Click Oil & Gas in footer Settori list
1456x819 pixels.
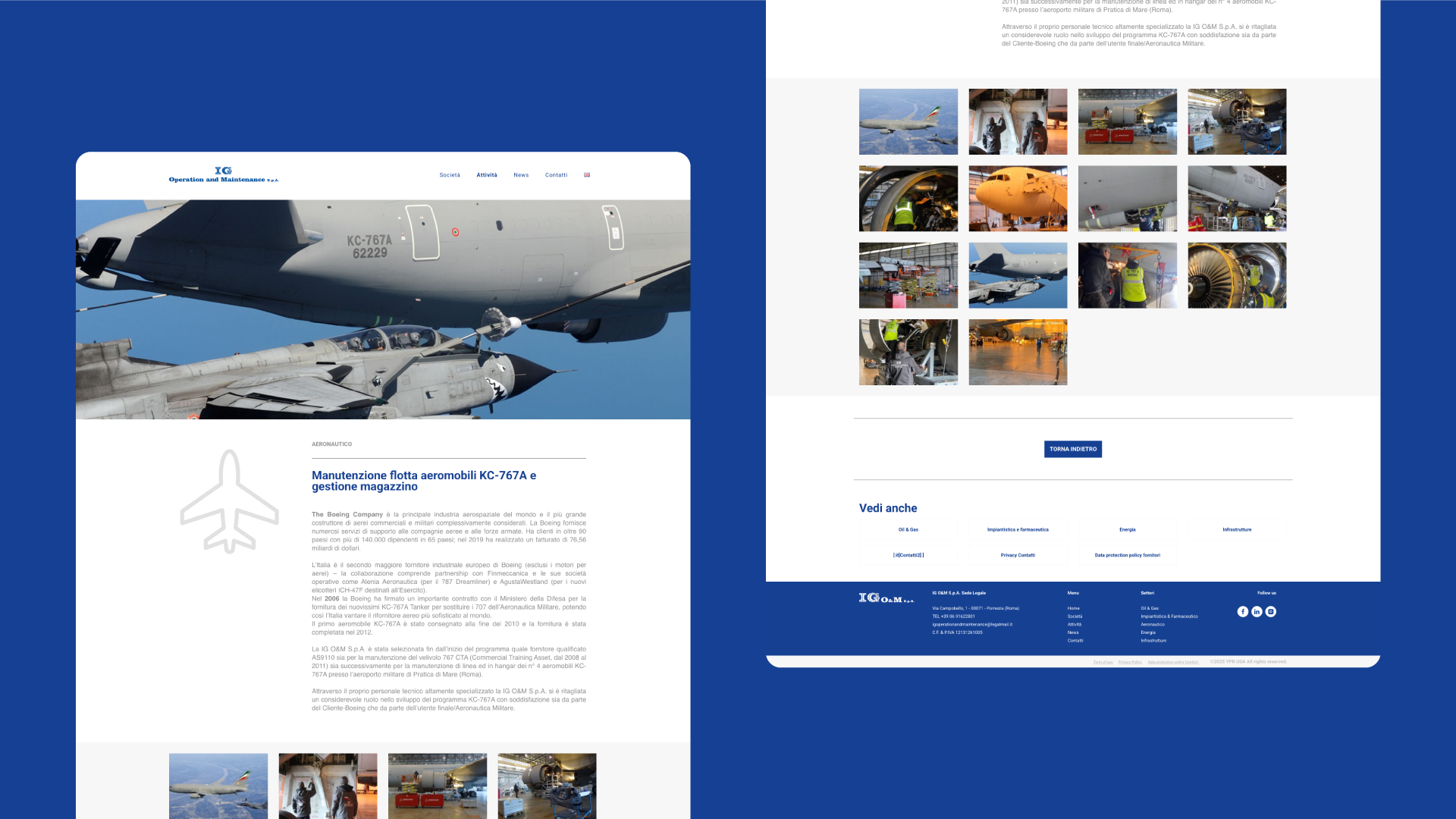1150,608
